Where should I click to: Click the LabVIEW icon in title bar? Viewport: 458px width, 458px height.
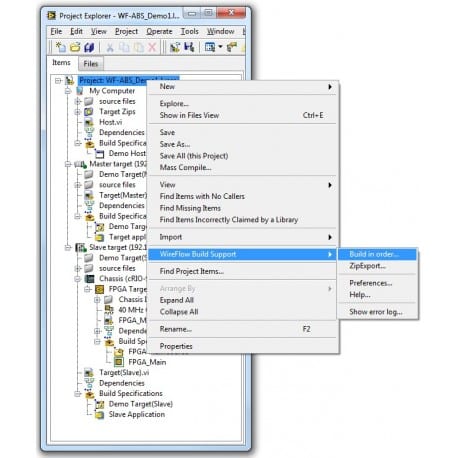tap(52, 15)
